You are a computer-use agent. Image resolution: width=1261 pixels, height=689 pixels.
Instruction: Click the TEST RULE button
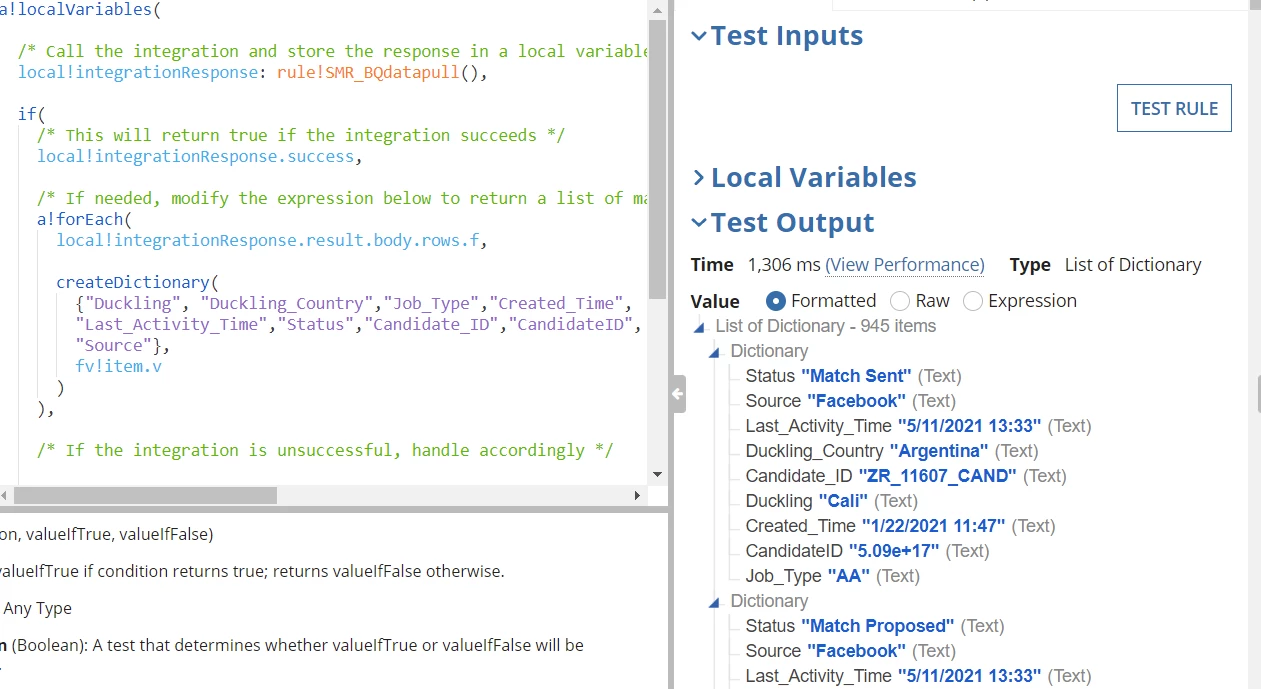(x=1174, y=109)
